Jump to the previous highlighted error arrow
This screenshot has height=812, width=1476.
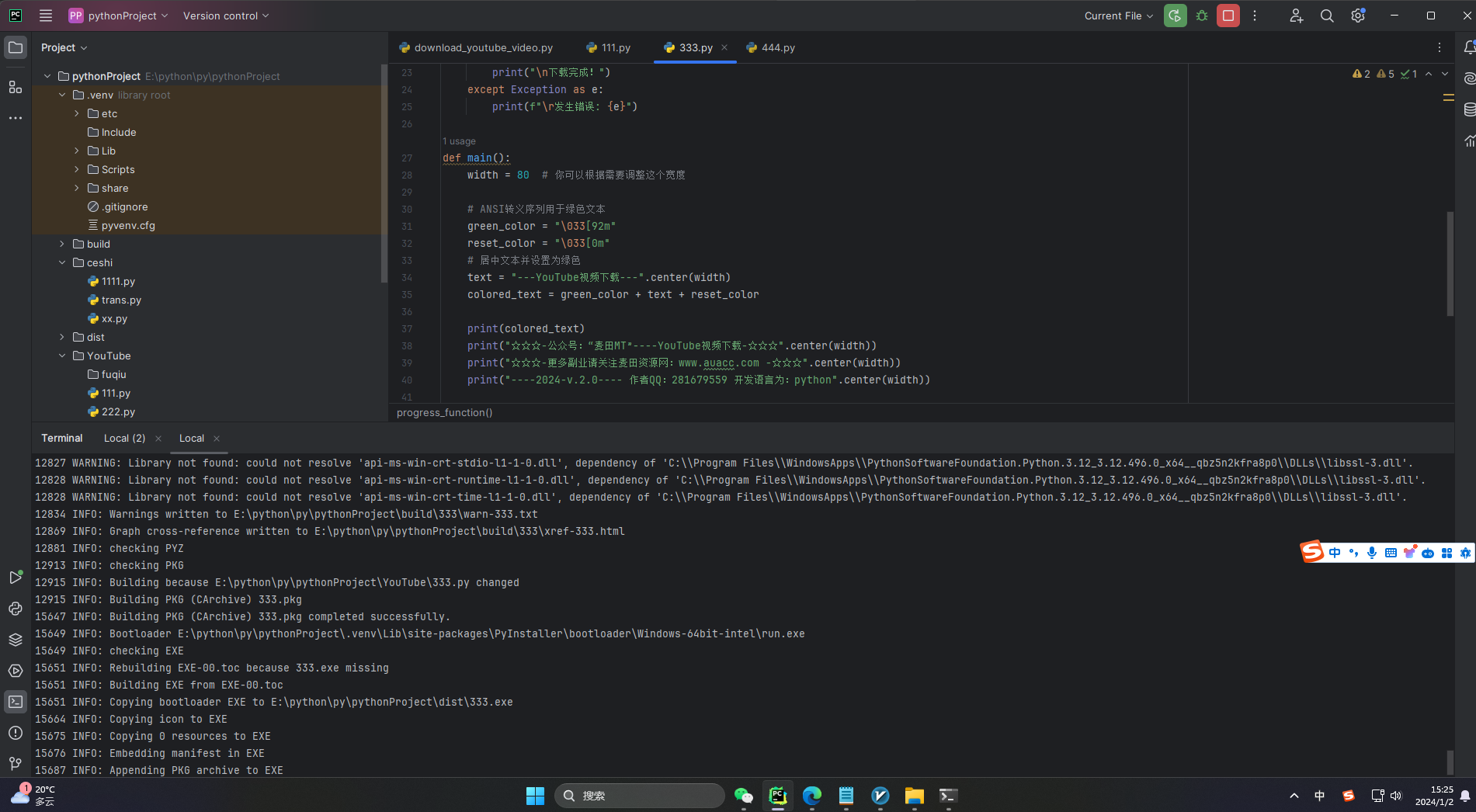(1429, 74)
